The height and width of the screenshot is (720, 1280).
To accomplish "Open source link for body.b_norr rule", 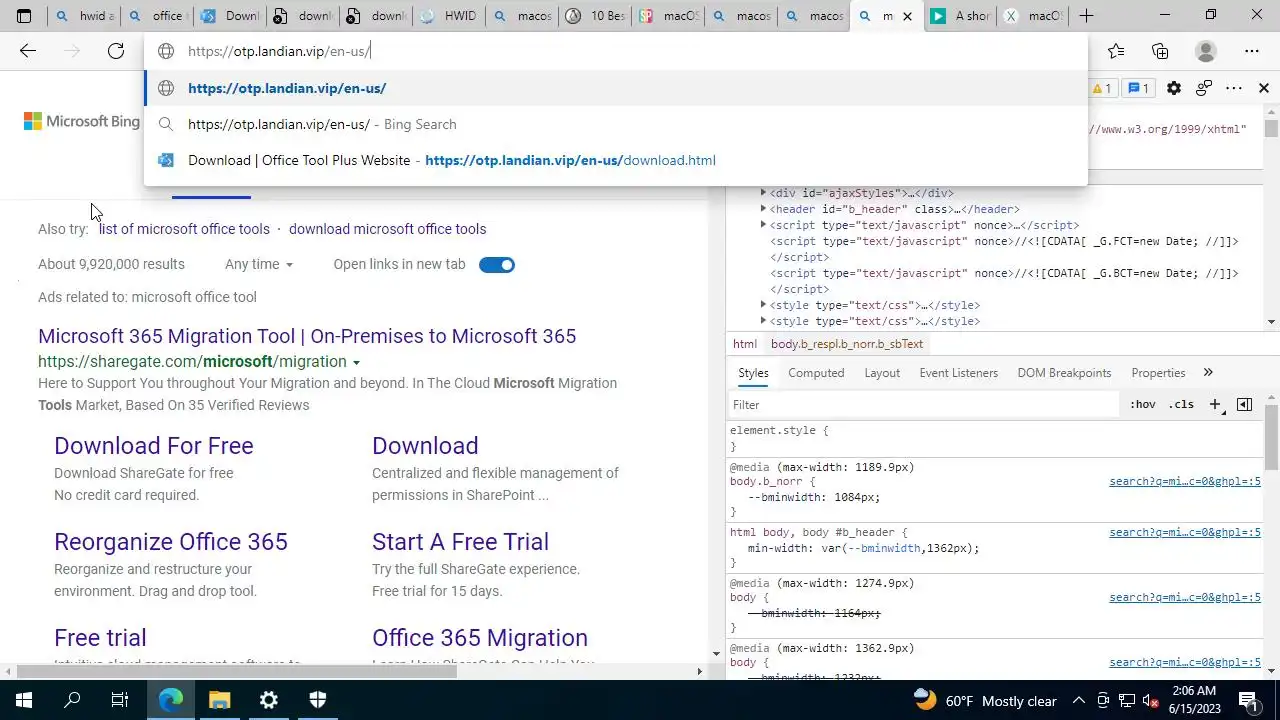I will [1184, 481].
